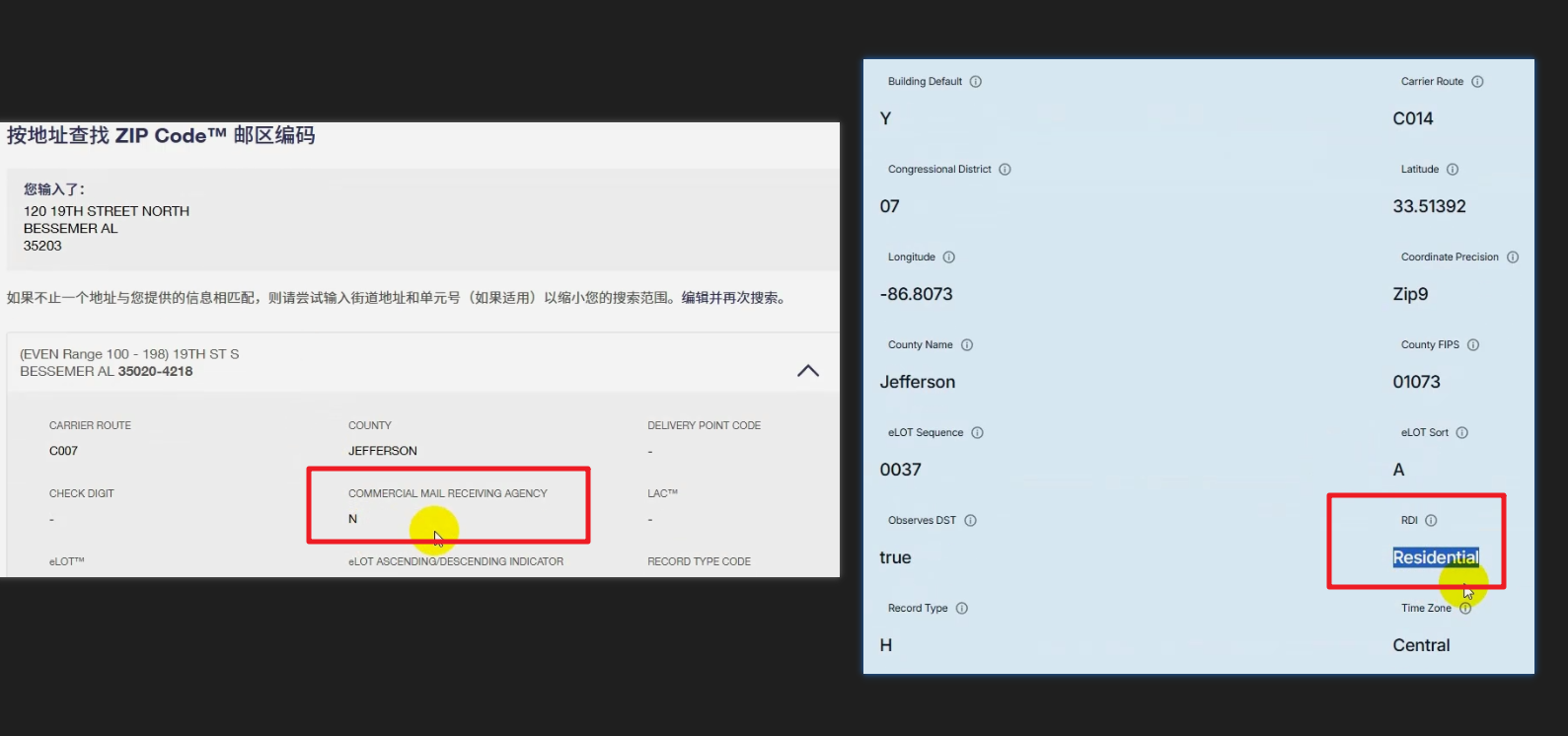
Task: Click the C007 carrier route value
Action: (x=63, y=451)
